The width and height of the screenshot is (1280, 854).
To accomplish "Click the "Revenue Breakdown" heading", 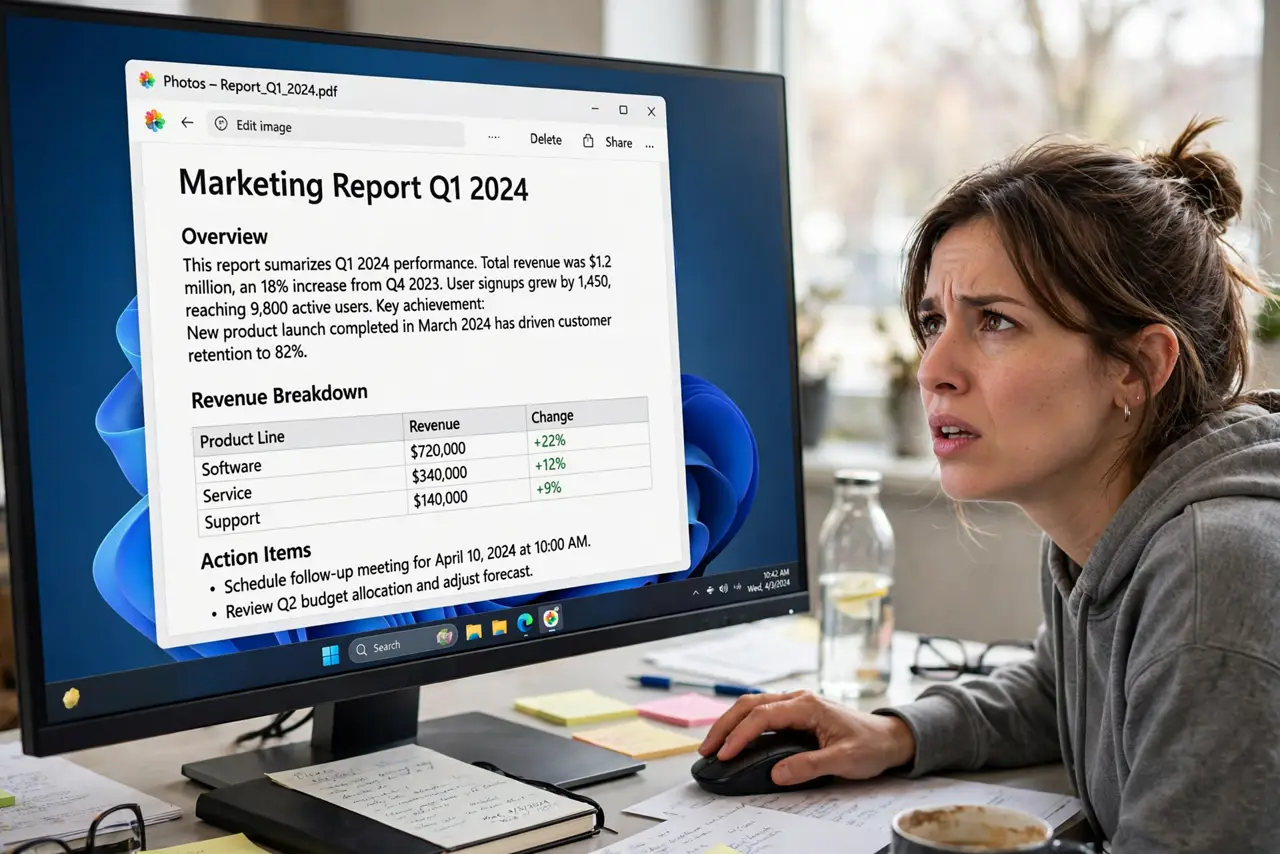I will point(279,396).
